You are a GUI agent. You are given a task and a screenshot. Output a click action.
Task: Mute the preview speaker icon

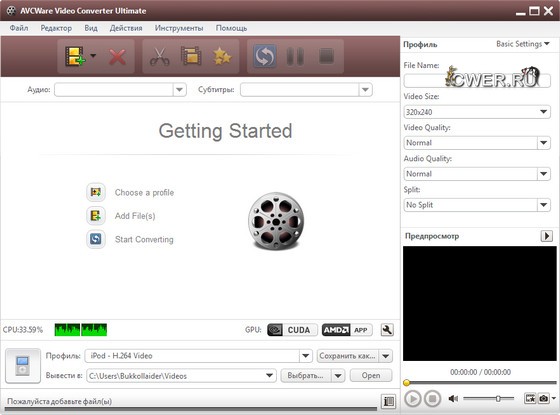(454, 398)
